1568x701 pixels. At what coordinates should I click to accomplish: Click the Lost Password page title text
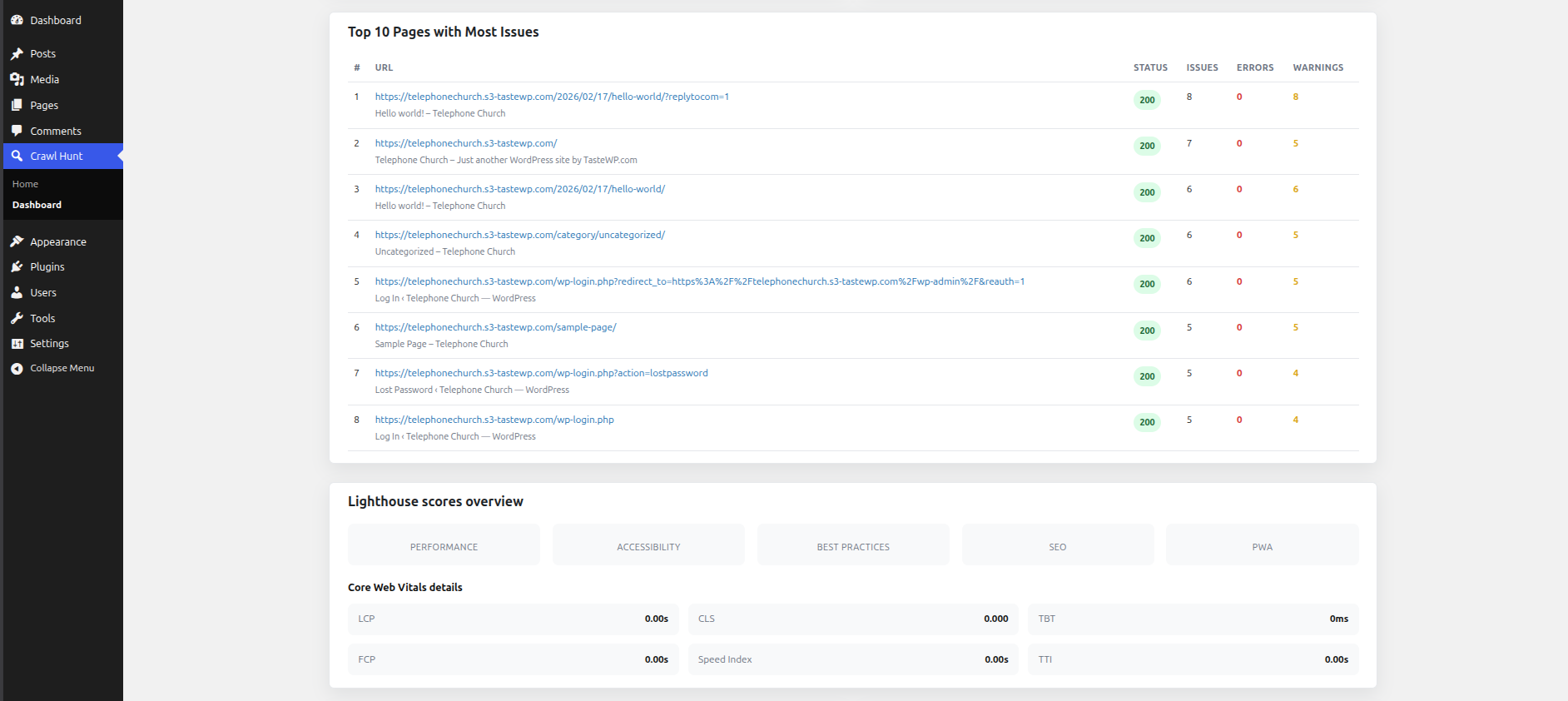pyautogui.click(x=472, y=390)
